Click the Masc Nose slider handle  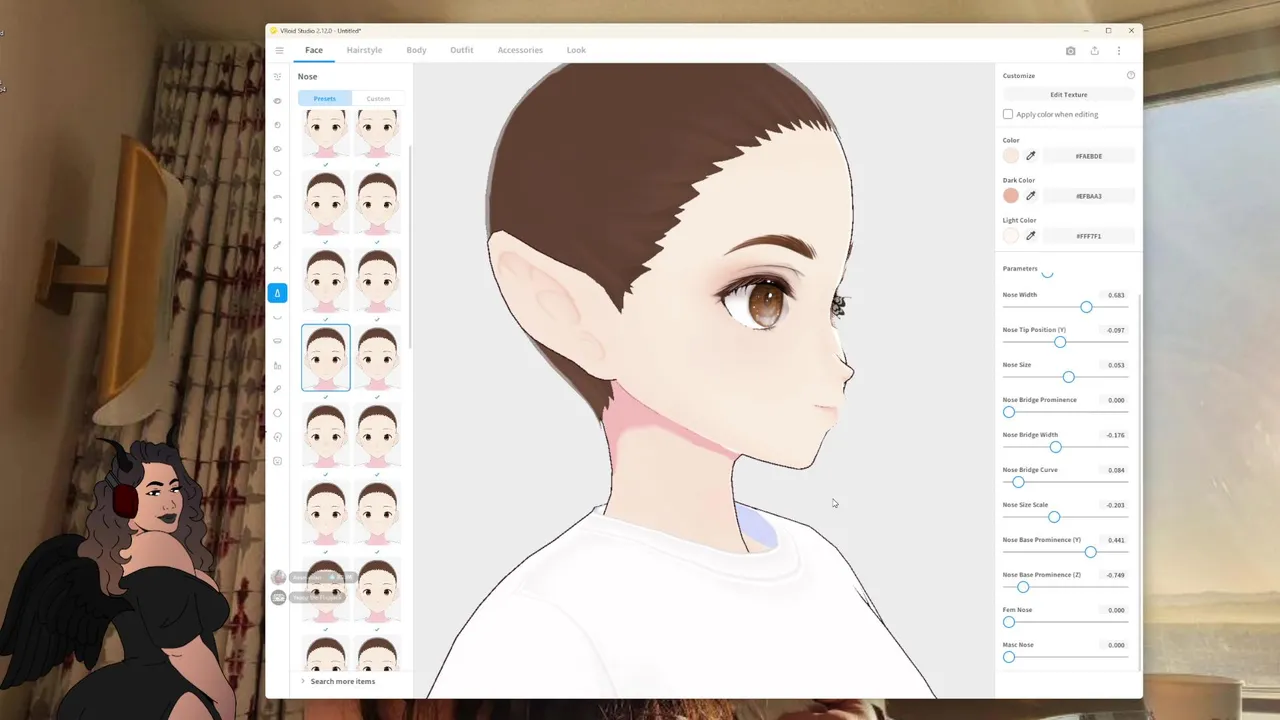[x=1009, y=657]
